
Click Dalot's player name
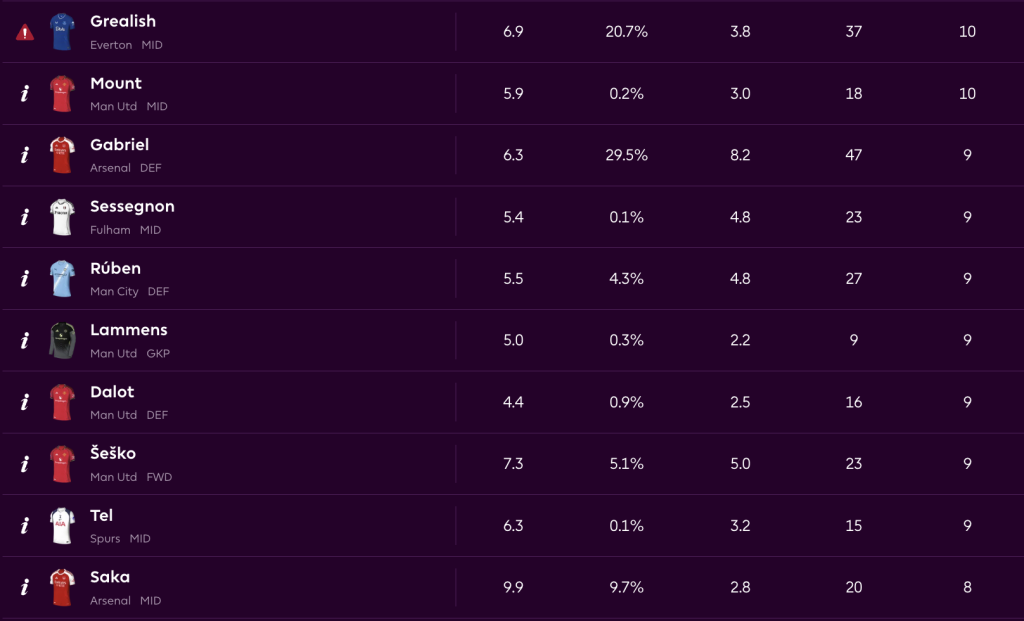pyautogui.click(x=112, y=392)
